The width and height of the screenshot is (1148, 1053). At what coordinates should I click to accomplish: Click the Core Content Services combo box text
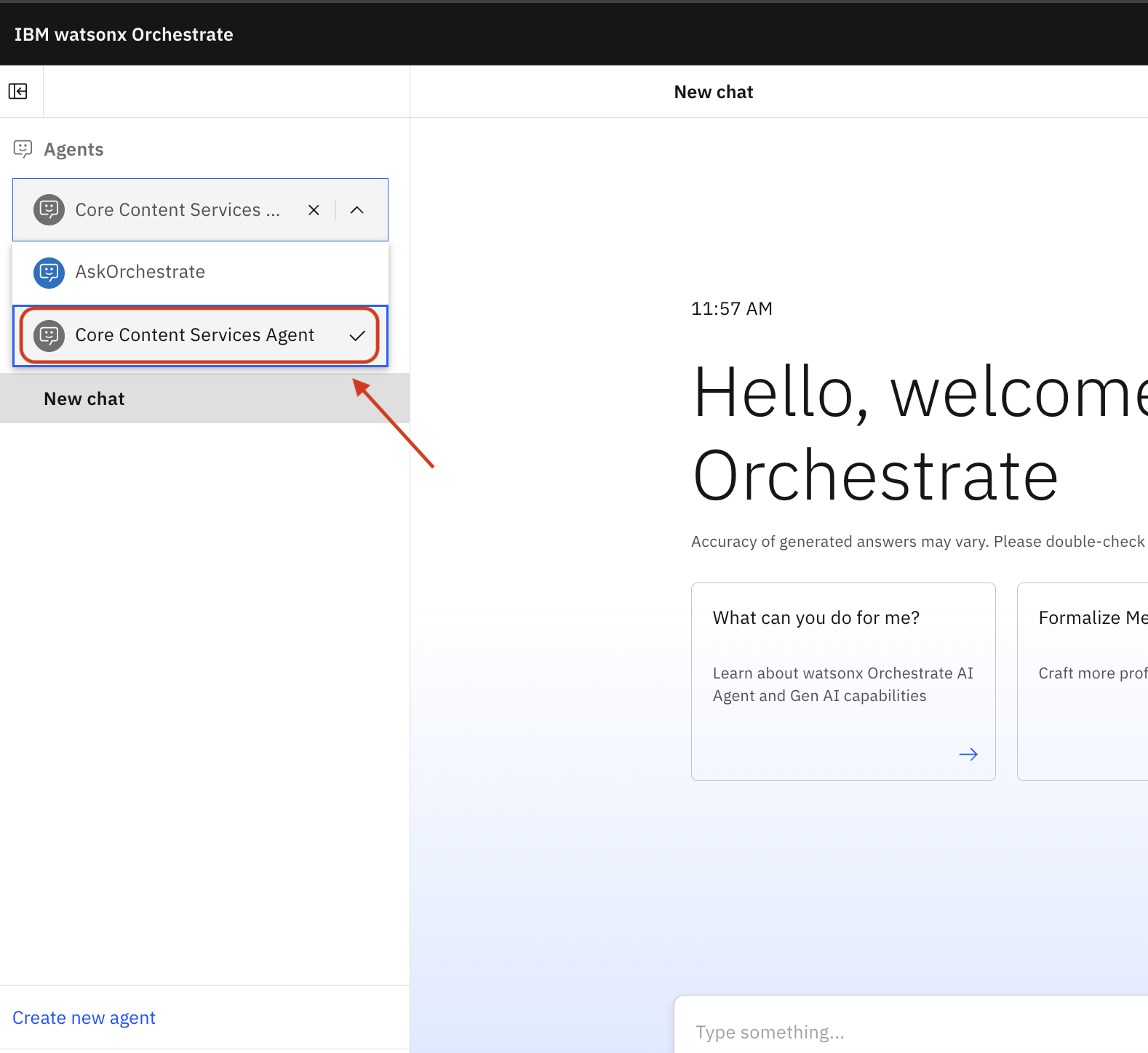point(178,210)
